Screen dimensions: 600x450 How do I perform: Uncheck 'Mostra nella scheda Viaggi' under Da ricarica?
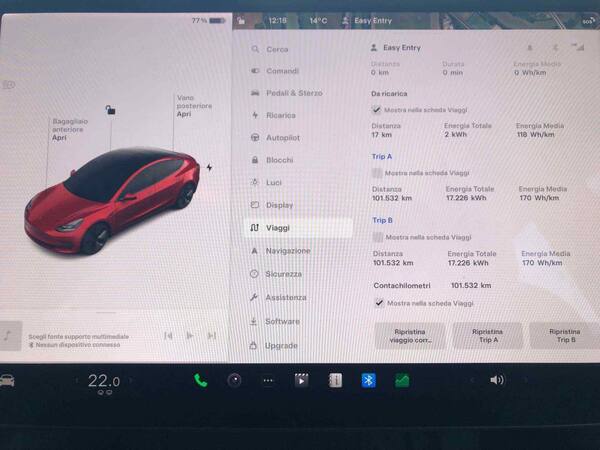pos(377,110)
